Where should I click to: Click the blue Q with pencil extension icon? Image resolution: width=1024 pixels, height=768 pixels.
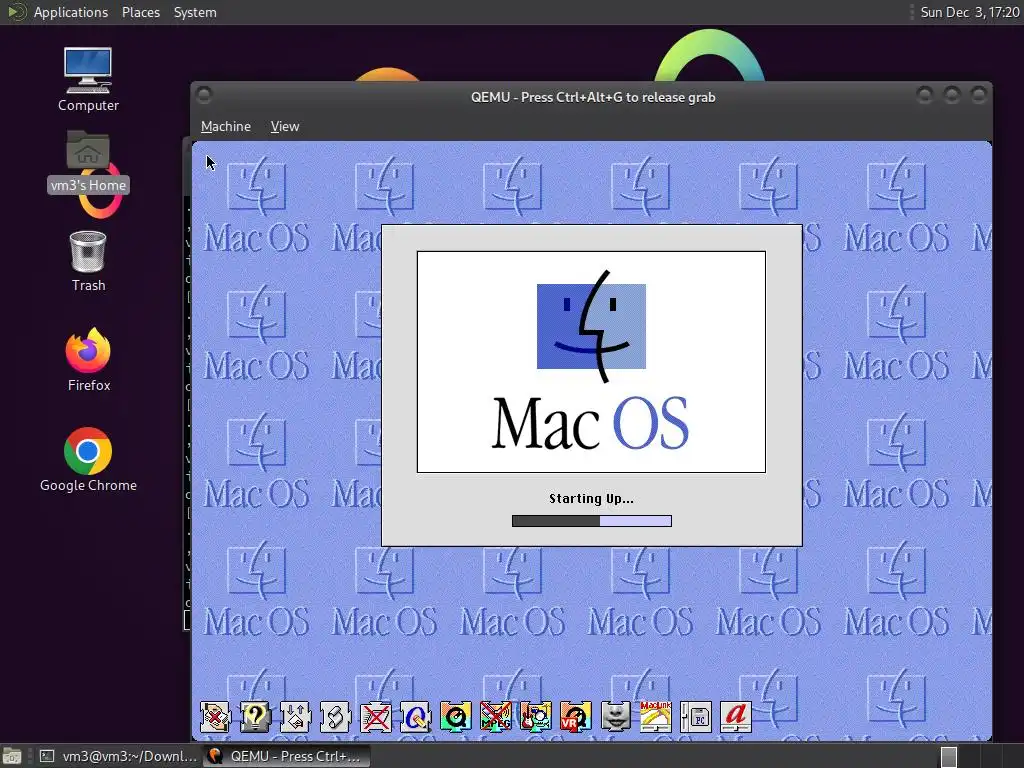coord(415,716)
